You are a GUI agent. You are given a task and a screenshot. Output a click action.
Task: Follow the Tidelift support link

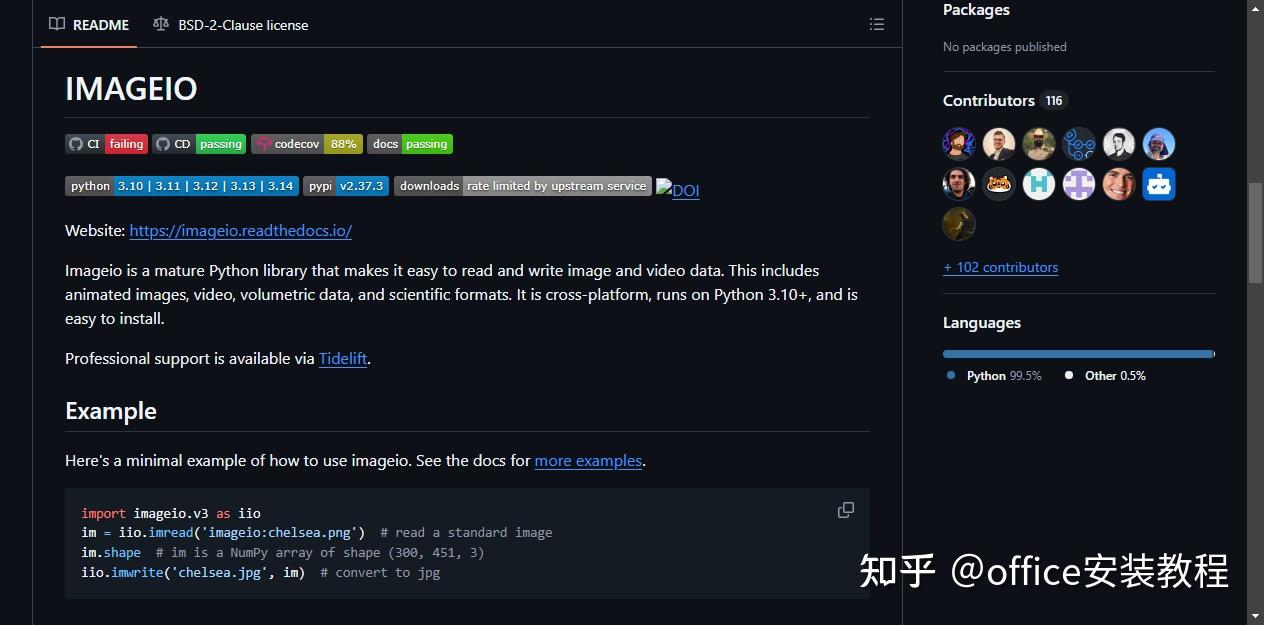click(x=343, y=358)
